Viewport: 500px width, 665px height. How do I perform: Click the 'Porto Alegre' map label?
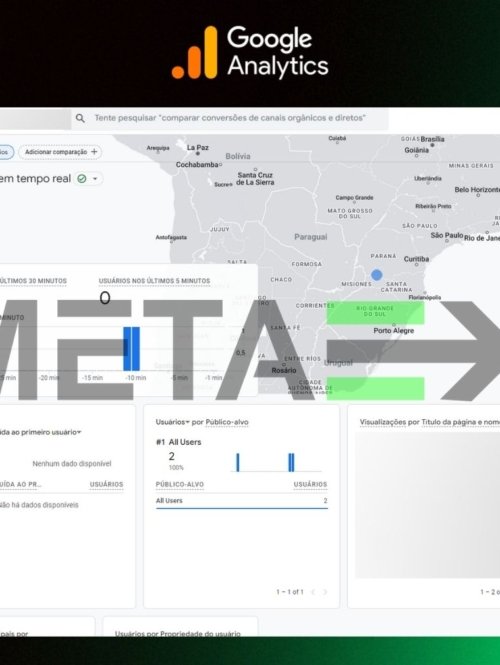coord(394,330)
